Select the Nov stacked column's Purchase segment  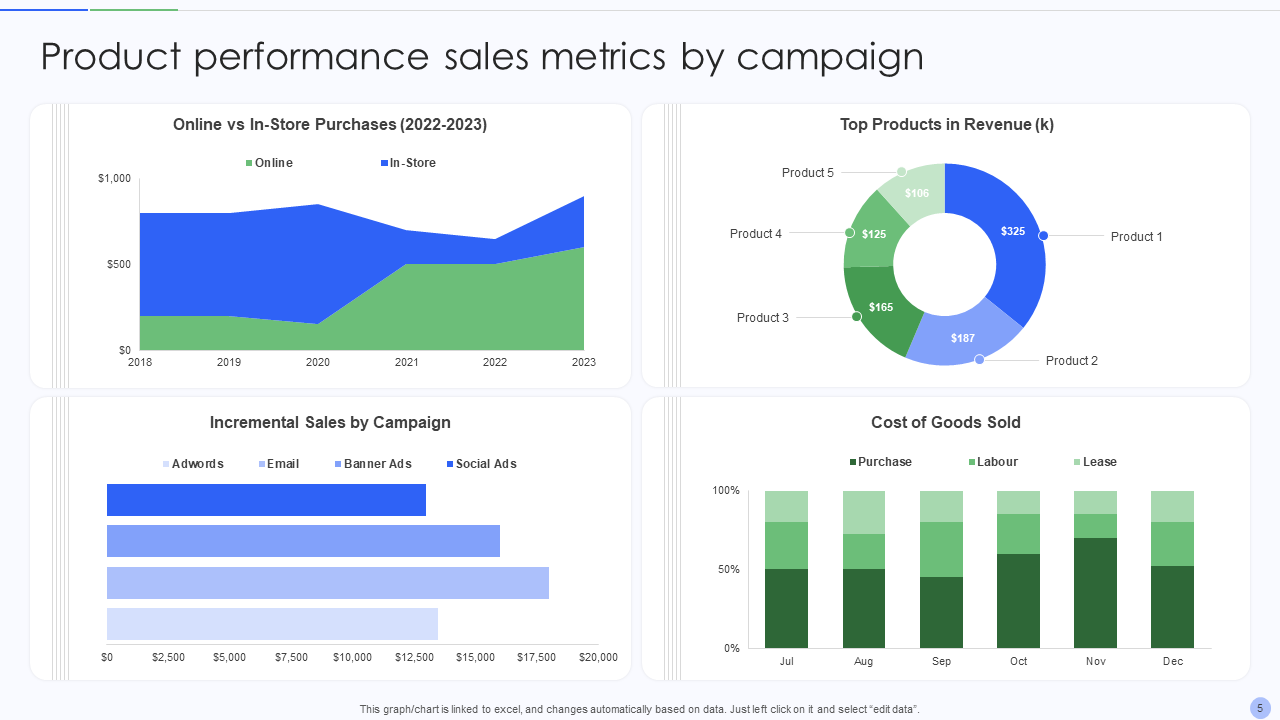tap(1095, 593)
